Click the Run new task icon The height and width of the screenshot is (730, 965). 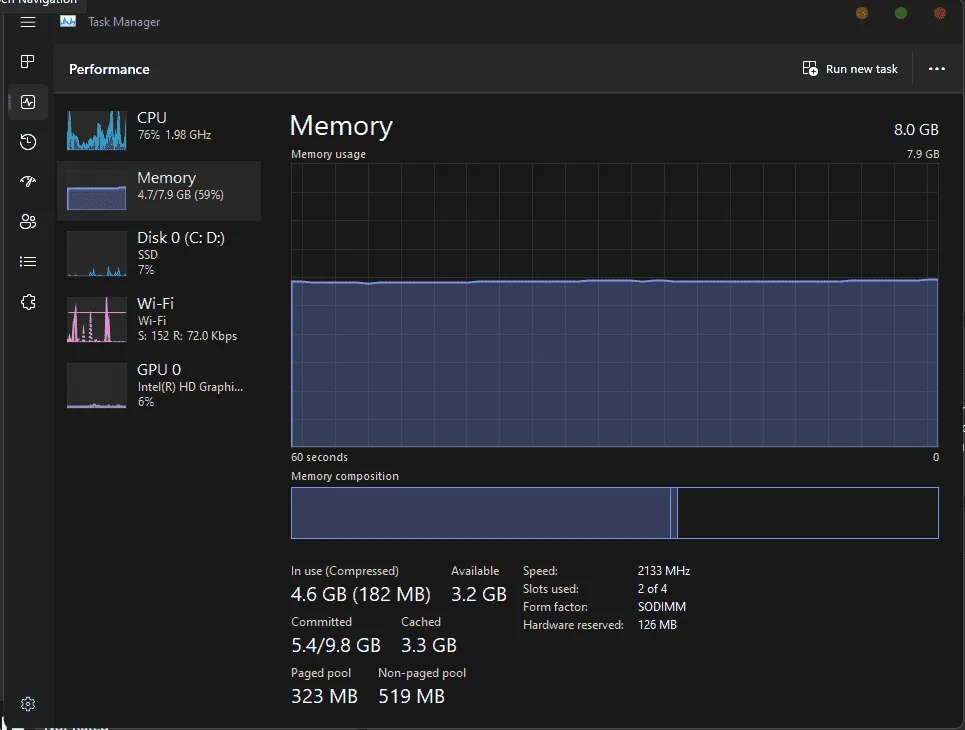810,68
